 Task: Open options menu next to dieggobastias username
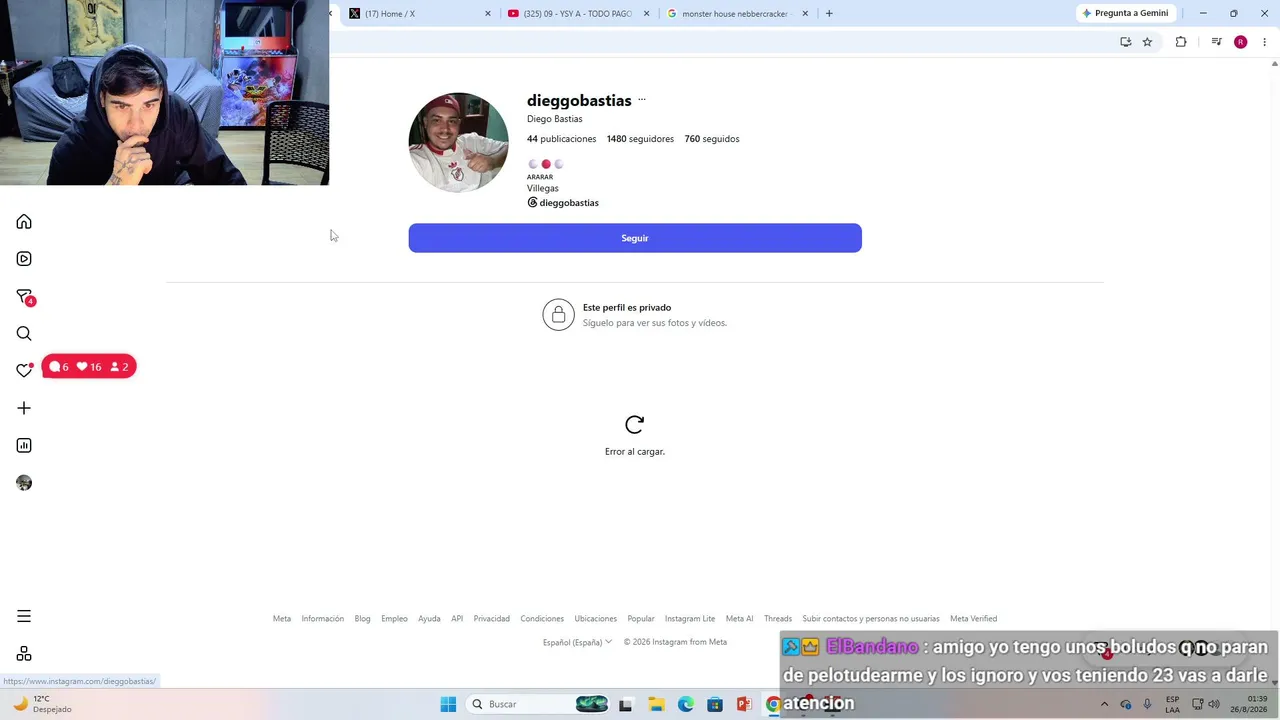coord(642,100)
